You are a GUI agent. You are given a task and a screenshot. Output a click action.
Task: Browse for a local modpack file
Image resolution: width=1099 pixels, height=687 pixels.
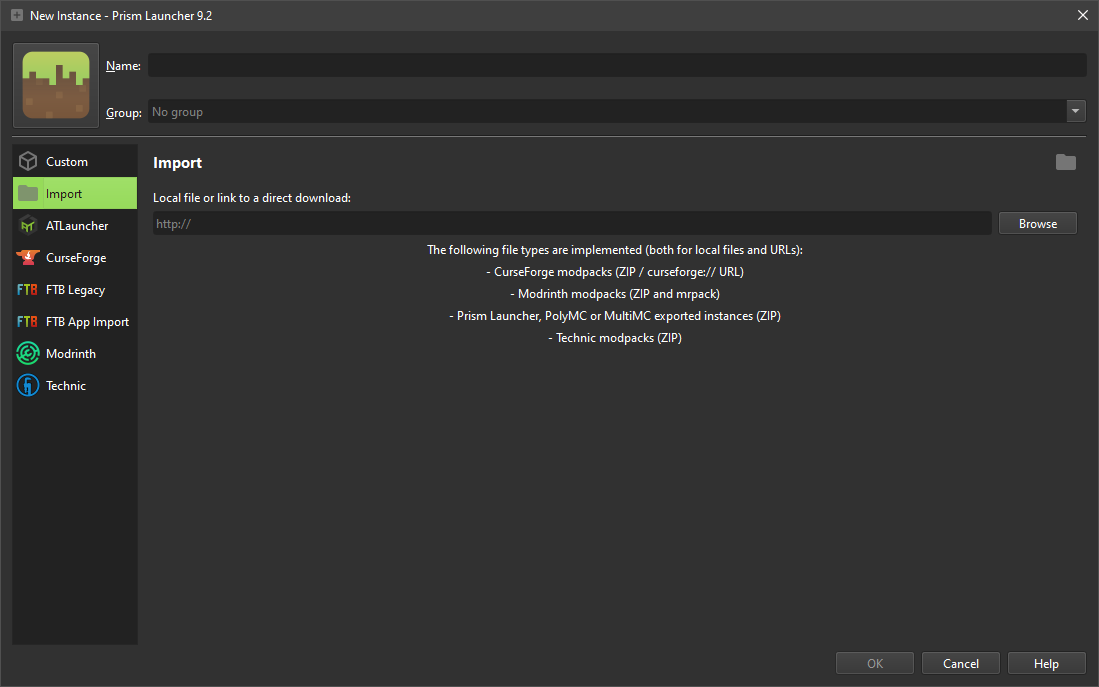pyautogui.click(x=1037, y=224)
